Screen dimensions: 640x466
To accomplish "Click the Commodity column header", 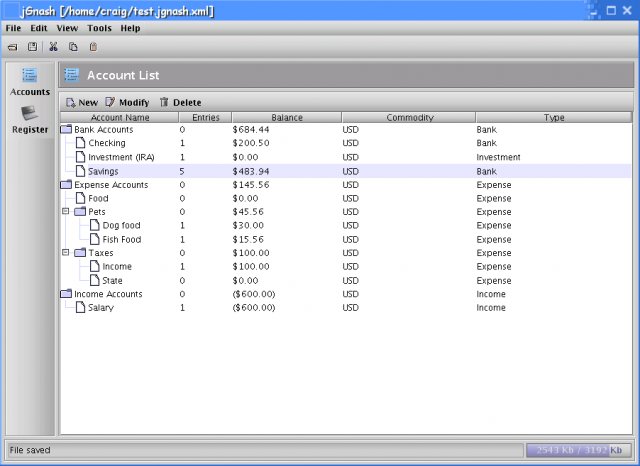I will click(x=409, y=118).
